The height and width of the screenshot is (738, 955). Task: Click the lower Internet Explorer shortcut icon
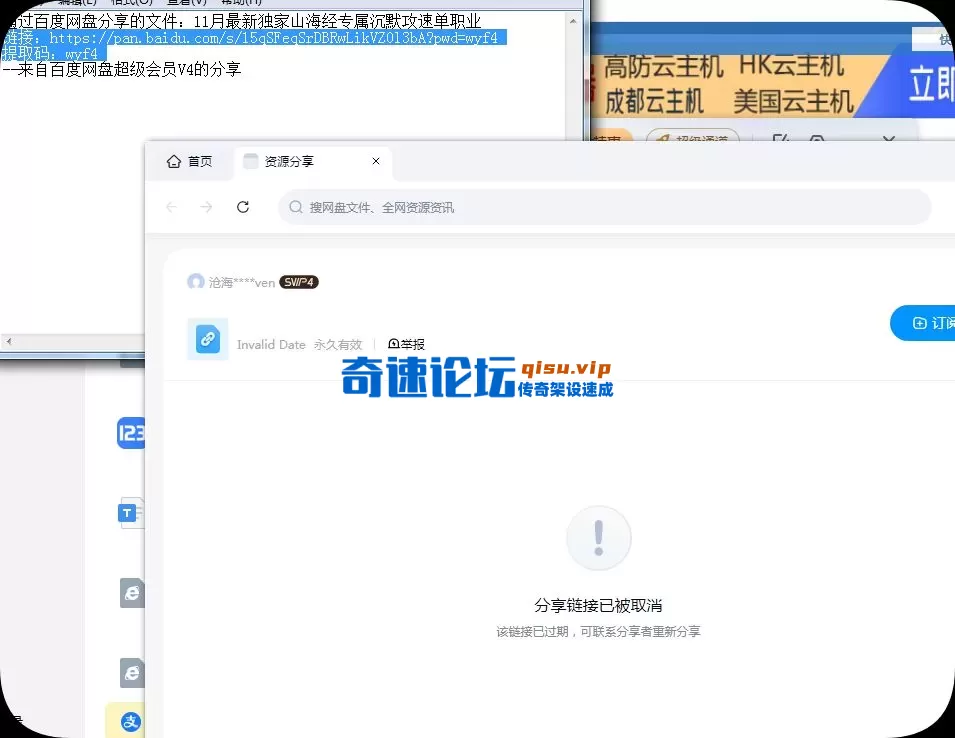click(131, 672)
